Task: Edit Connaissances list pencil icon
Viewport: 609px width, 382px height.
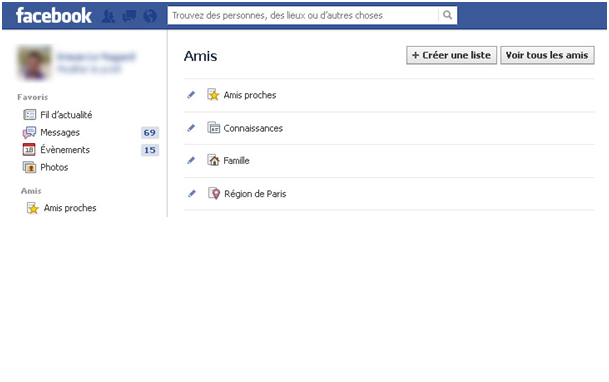Action: click(x=191, y=128)
